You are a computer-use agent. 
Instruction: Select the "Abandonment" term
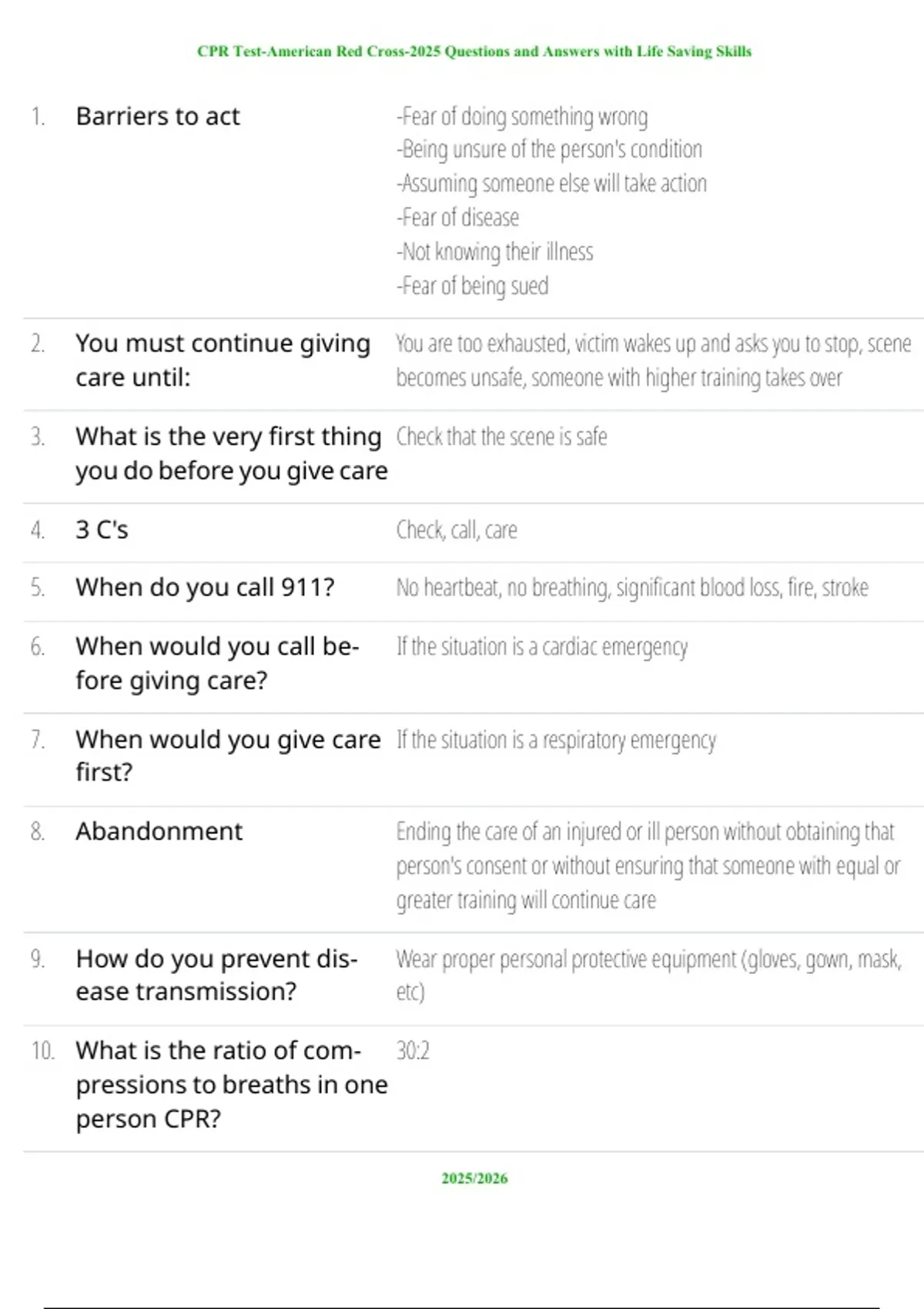pos(159,832)
